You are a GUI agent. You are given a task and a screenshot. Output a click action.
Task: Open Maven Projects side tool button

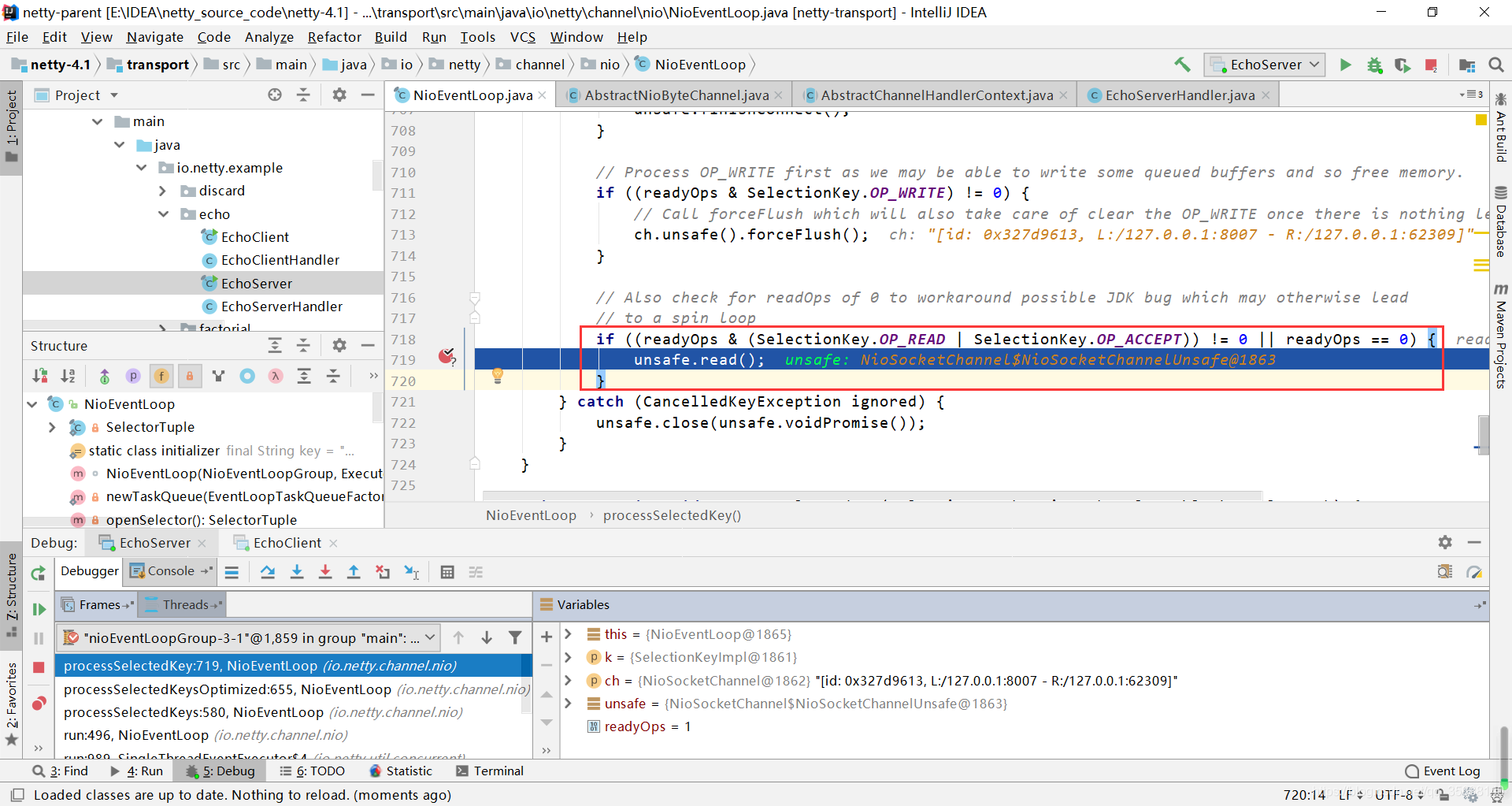click(x=1501, y=336)
